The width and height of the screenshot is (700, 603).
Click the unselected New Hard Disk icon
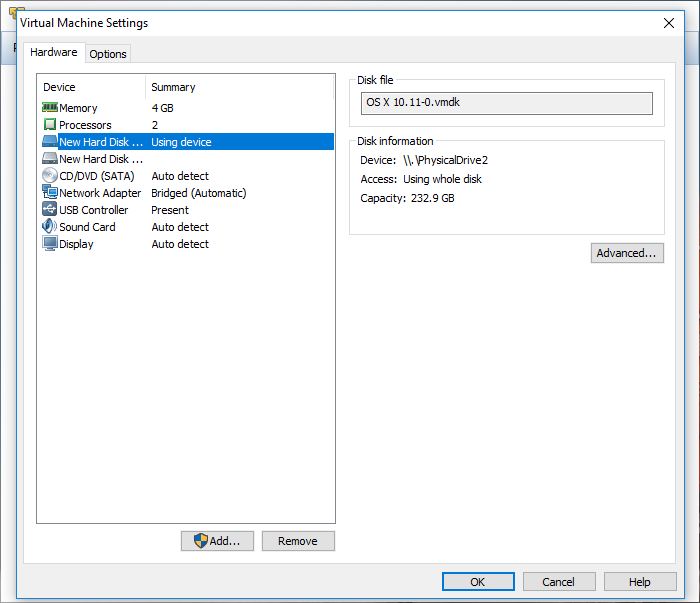50,158
